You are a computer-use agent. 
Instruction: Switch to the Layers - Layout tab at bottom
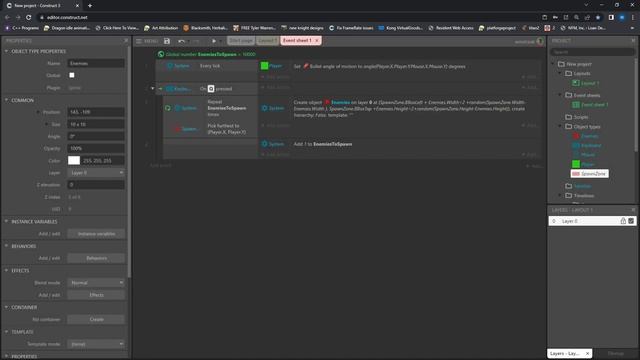point(565,353)
